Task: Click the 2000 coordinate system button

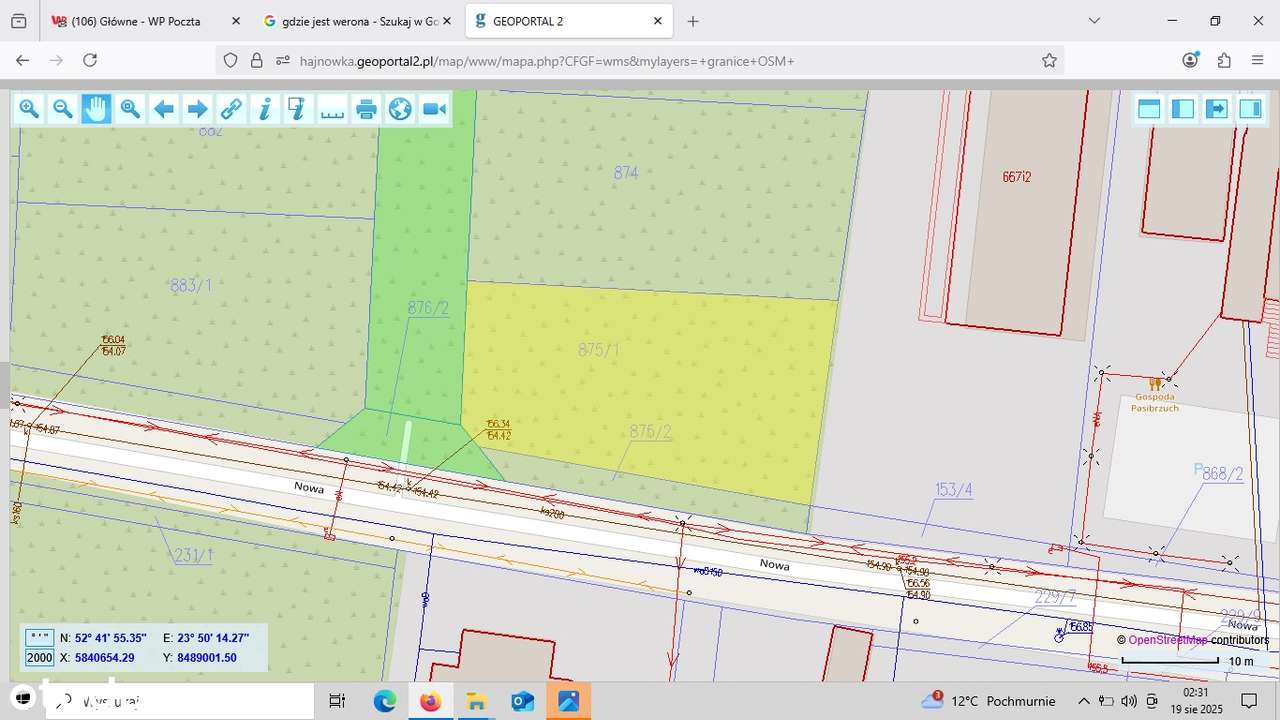Action: pos(40,658)
